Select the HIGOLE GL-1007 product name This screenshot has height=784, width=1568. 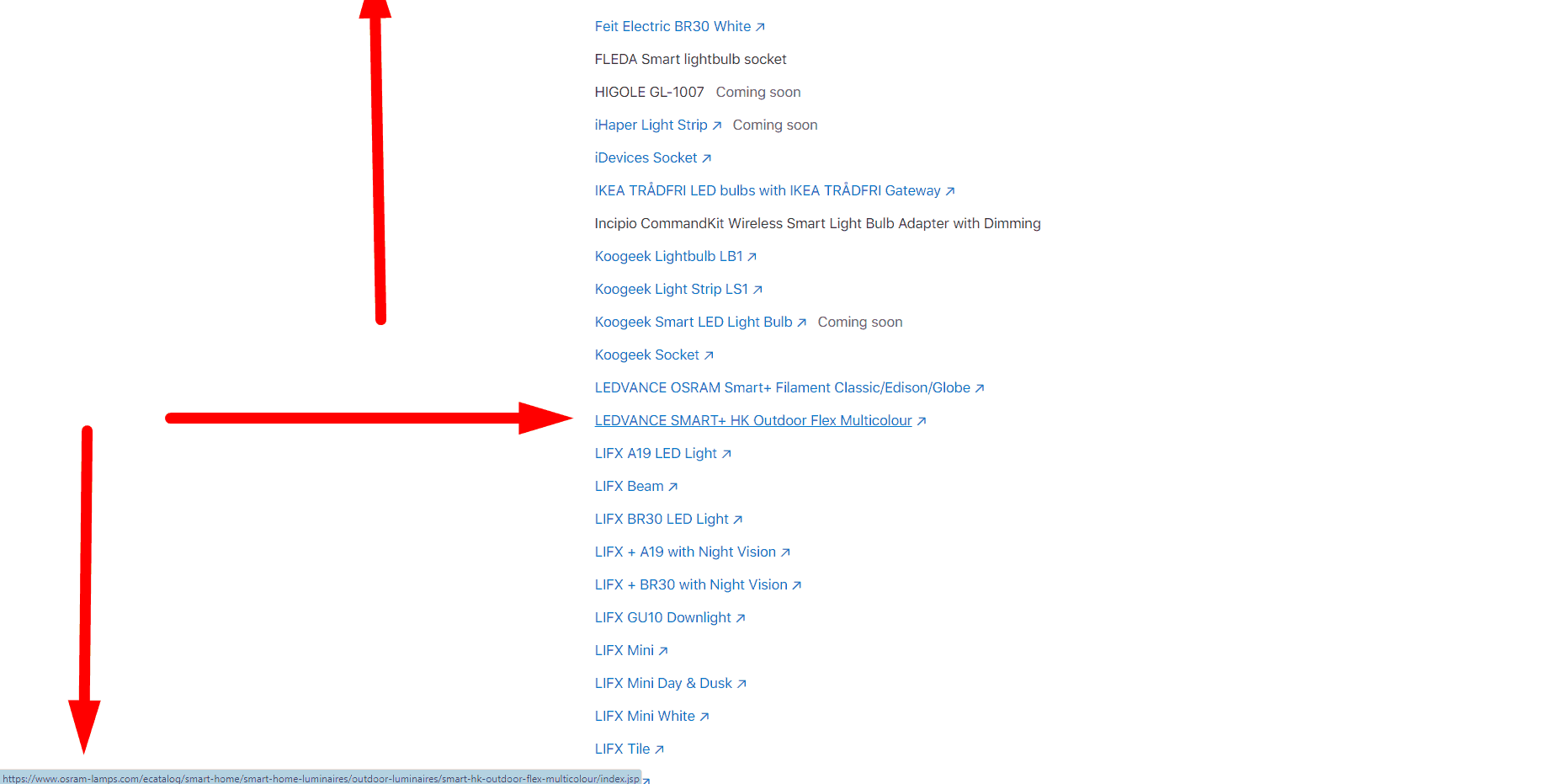click(x=649, y=92)
